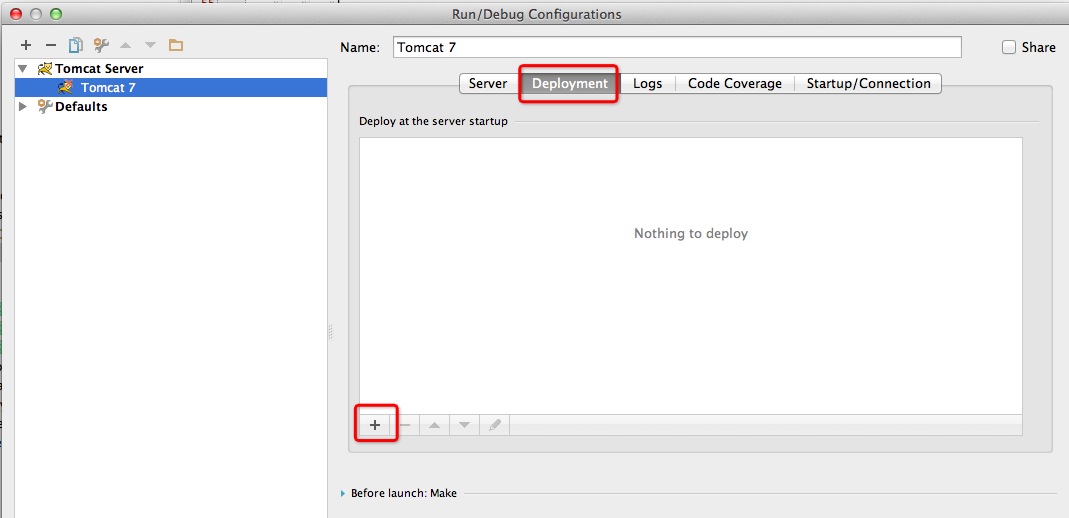1069x518 pixels.
Task: Zoom the window with green button
Action: click(55, 14)
